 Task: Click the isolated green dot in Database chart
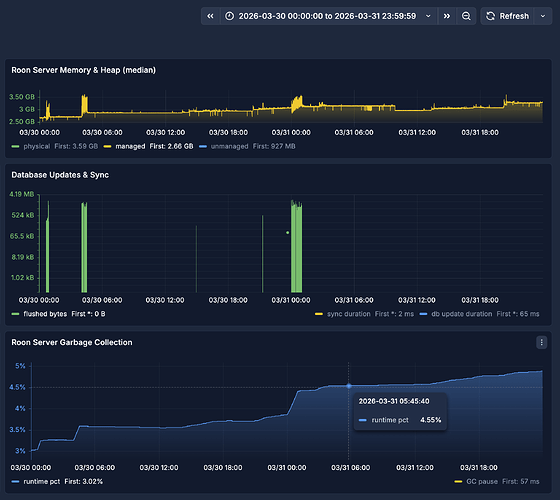tap(288, 233)
